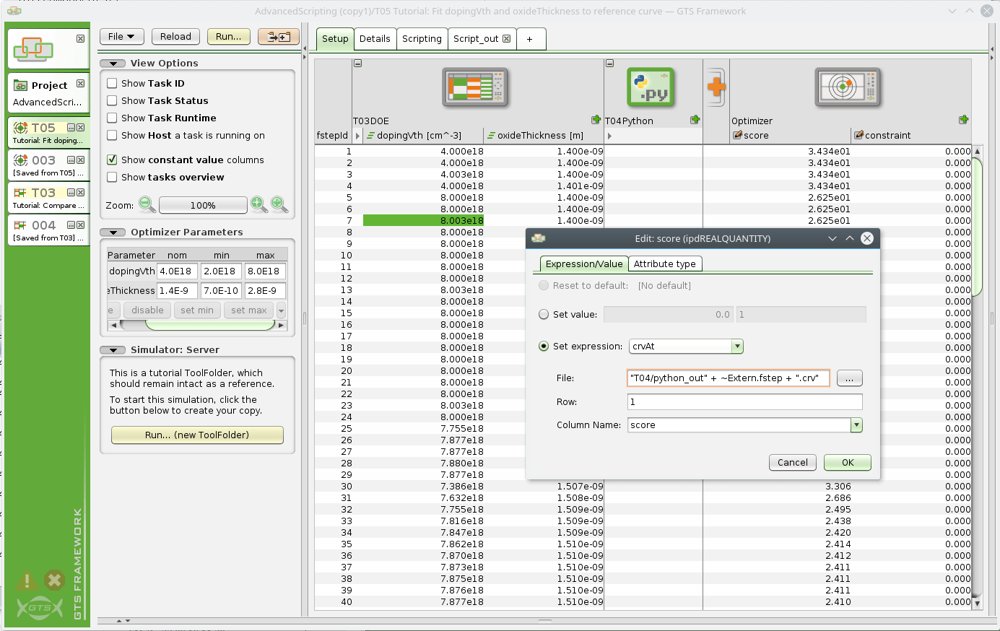Click the green export arrow on Optimizer

click(x=964, y=120)
